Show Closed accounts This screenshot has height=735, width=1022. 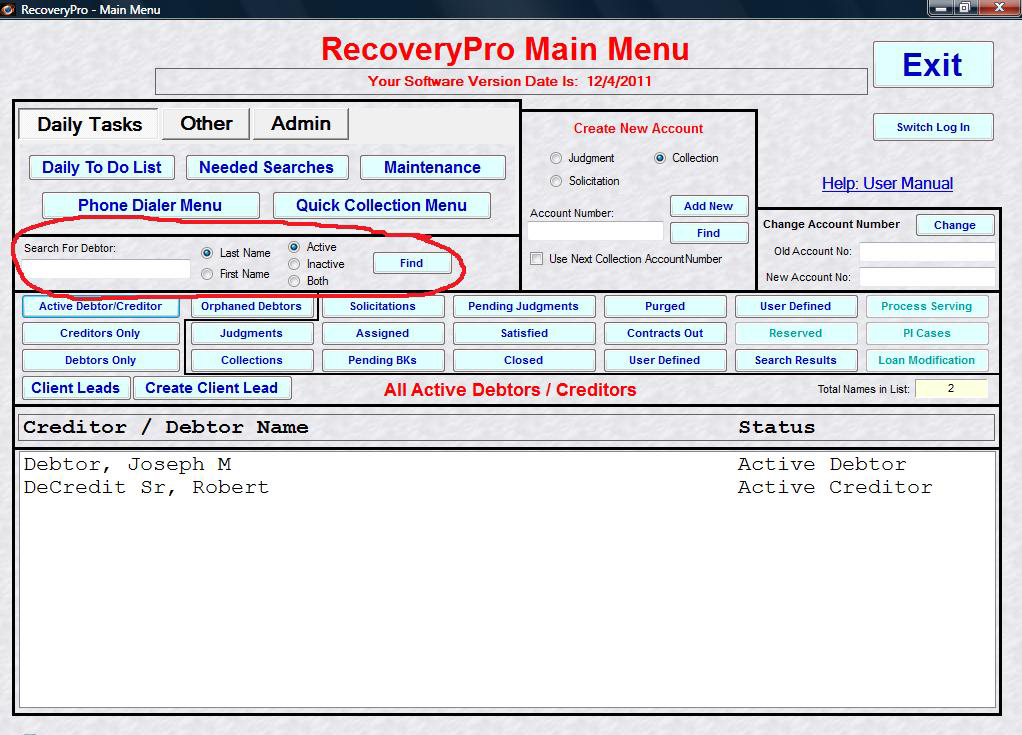523,360
